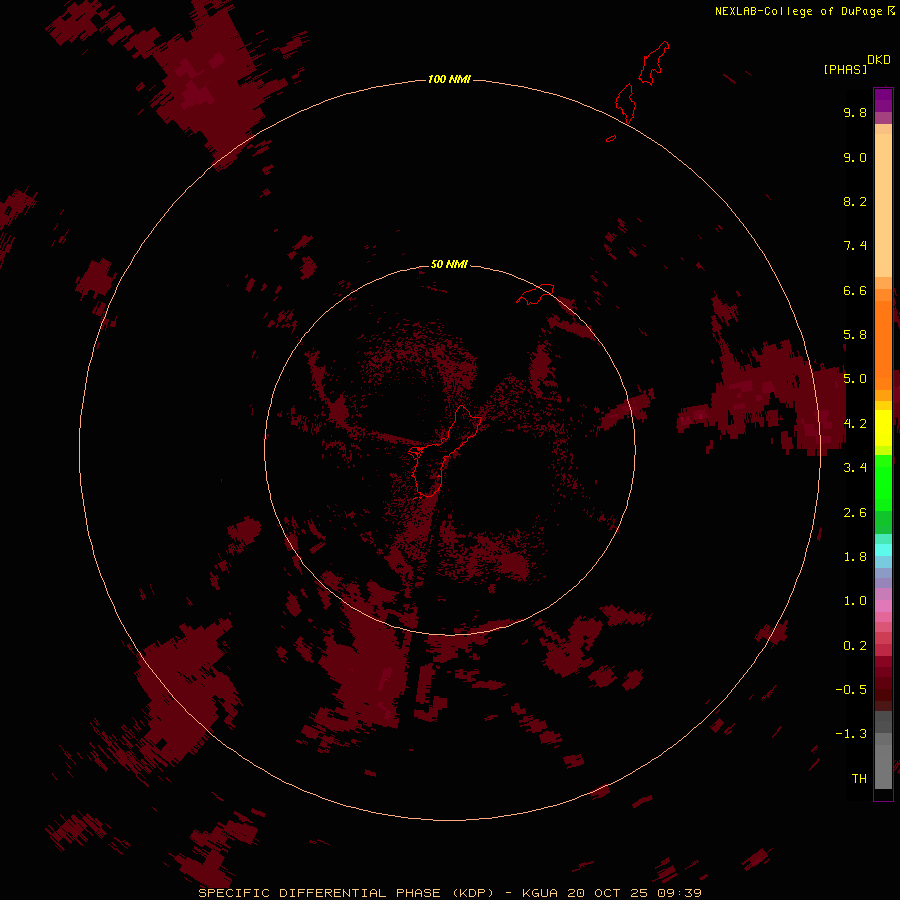Select the 100 NMI range ring label
This screenshot has height=900, width=900.
coord(449,79)
